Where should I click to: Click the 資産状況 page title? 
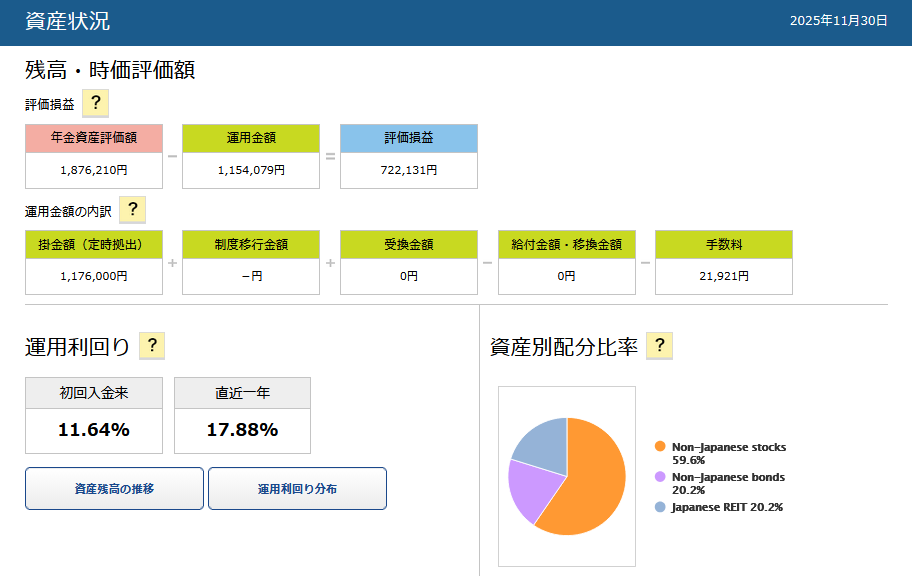point(67,22)
